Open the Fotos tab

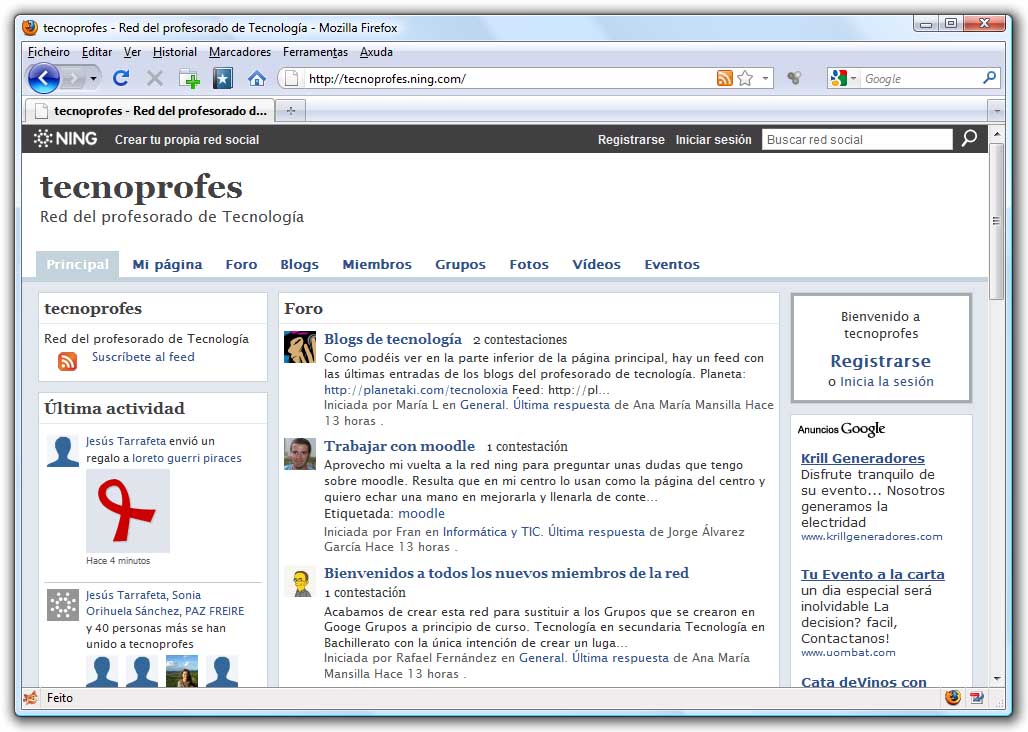coord(529,264)
